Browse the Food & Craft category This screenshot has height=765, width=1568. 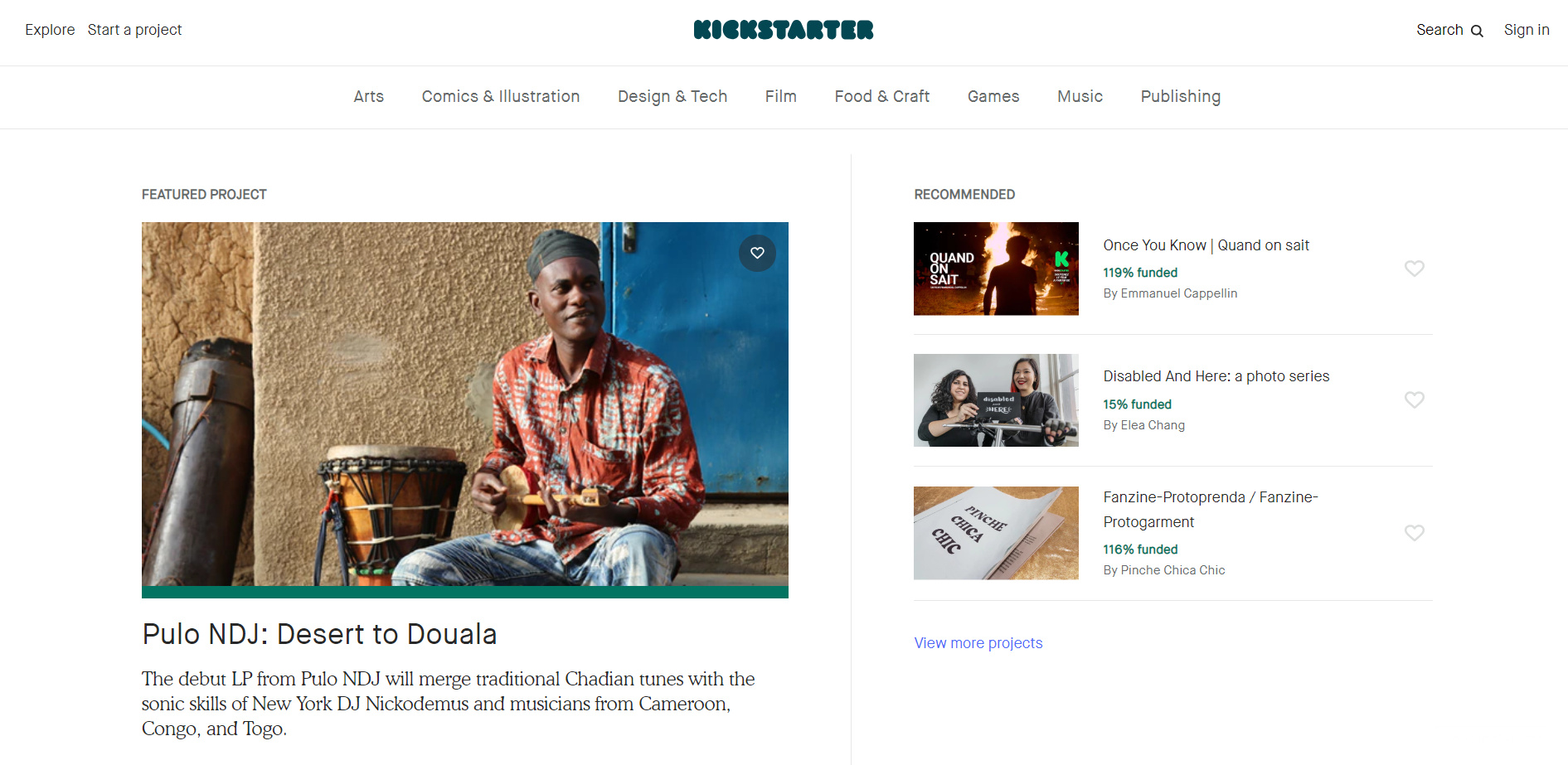(x=882, y=96)
